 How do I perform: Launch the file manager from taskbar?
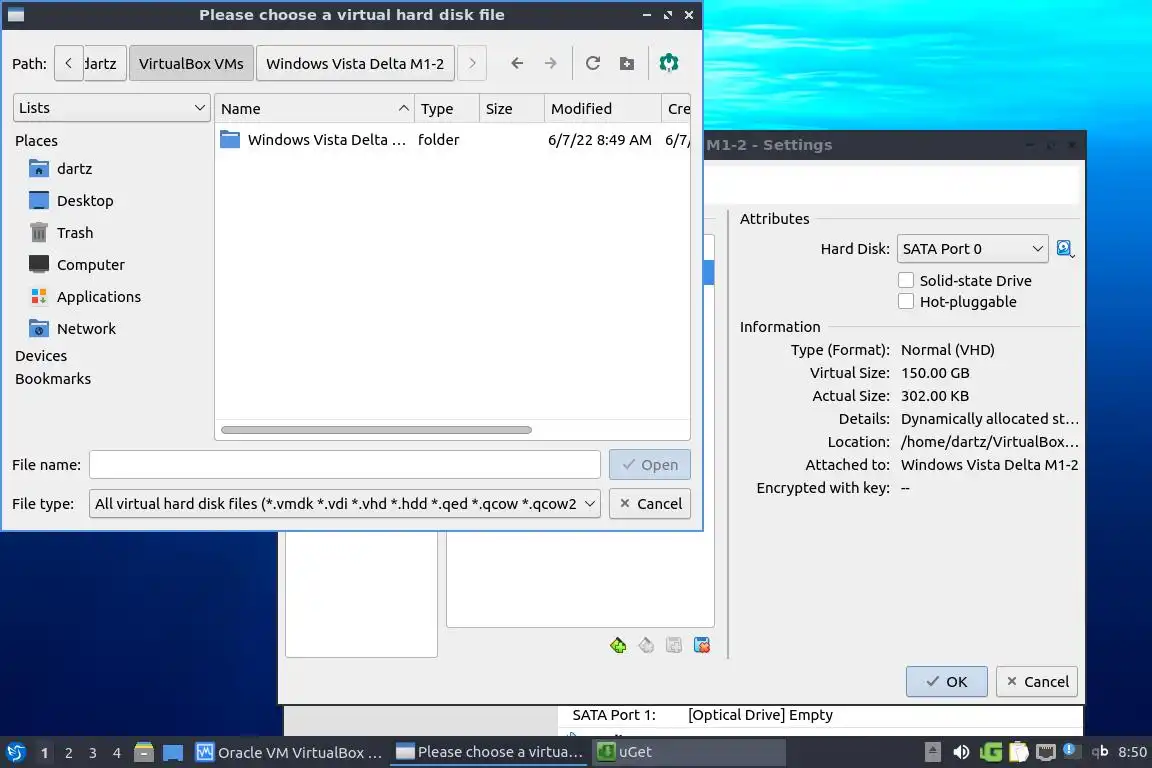(144, 753)
